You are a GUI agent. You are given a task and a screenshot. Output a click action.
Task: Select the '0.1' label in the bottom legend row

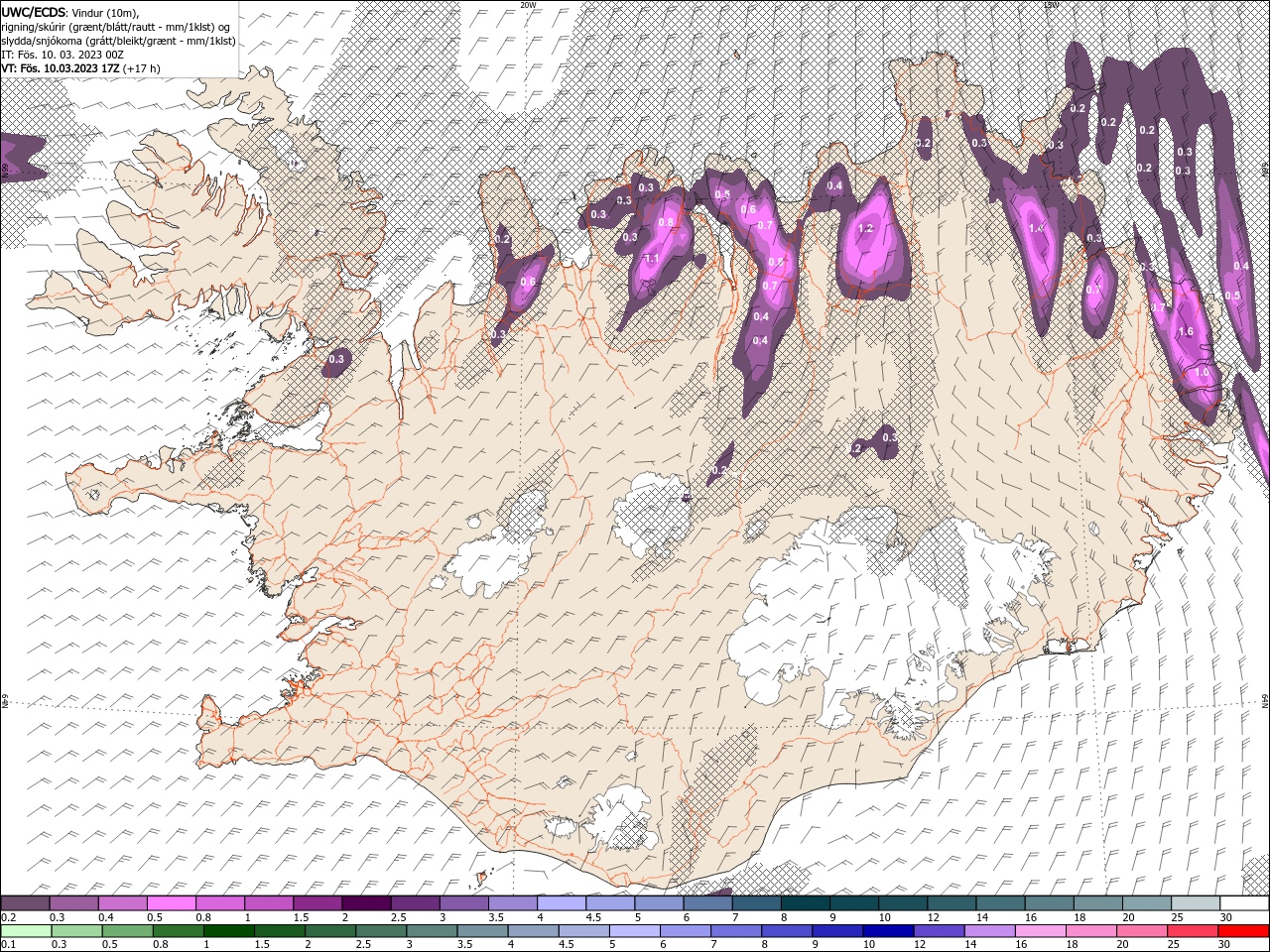point(8,945)
